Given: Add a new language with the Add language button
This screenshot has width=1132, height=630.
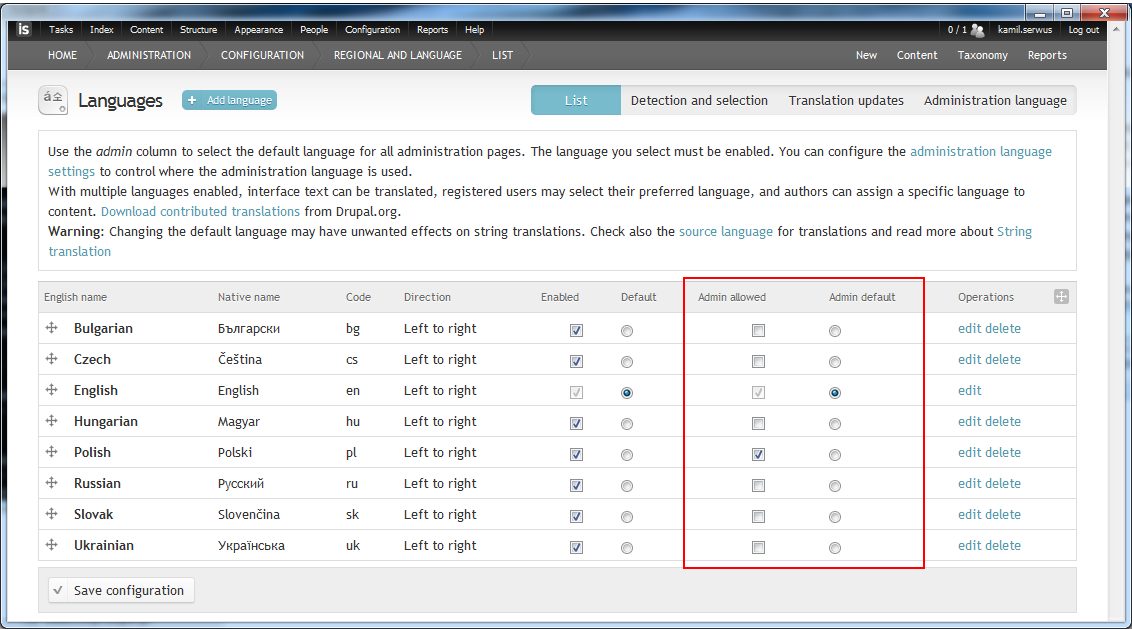Looking at the screenshot, I should point(230,100).
